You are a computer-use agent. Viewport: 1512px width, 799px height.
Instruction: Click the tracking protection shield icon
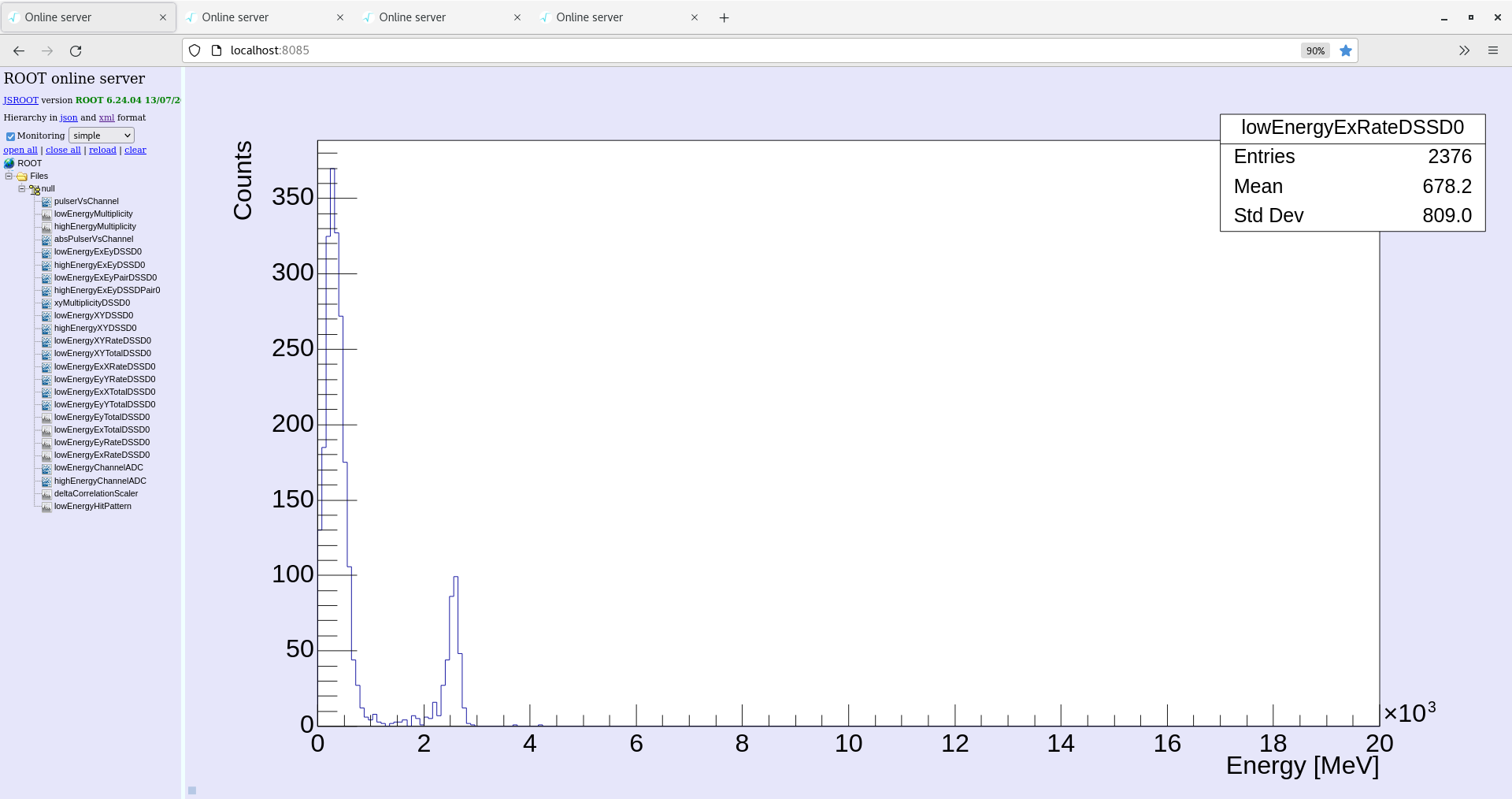[195, 51]
